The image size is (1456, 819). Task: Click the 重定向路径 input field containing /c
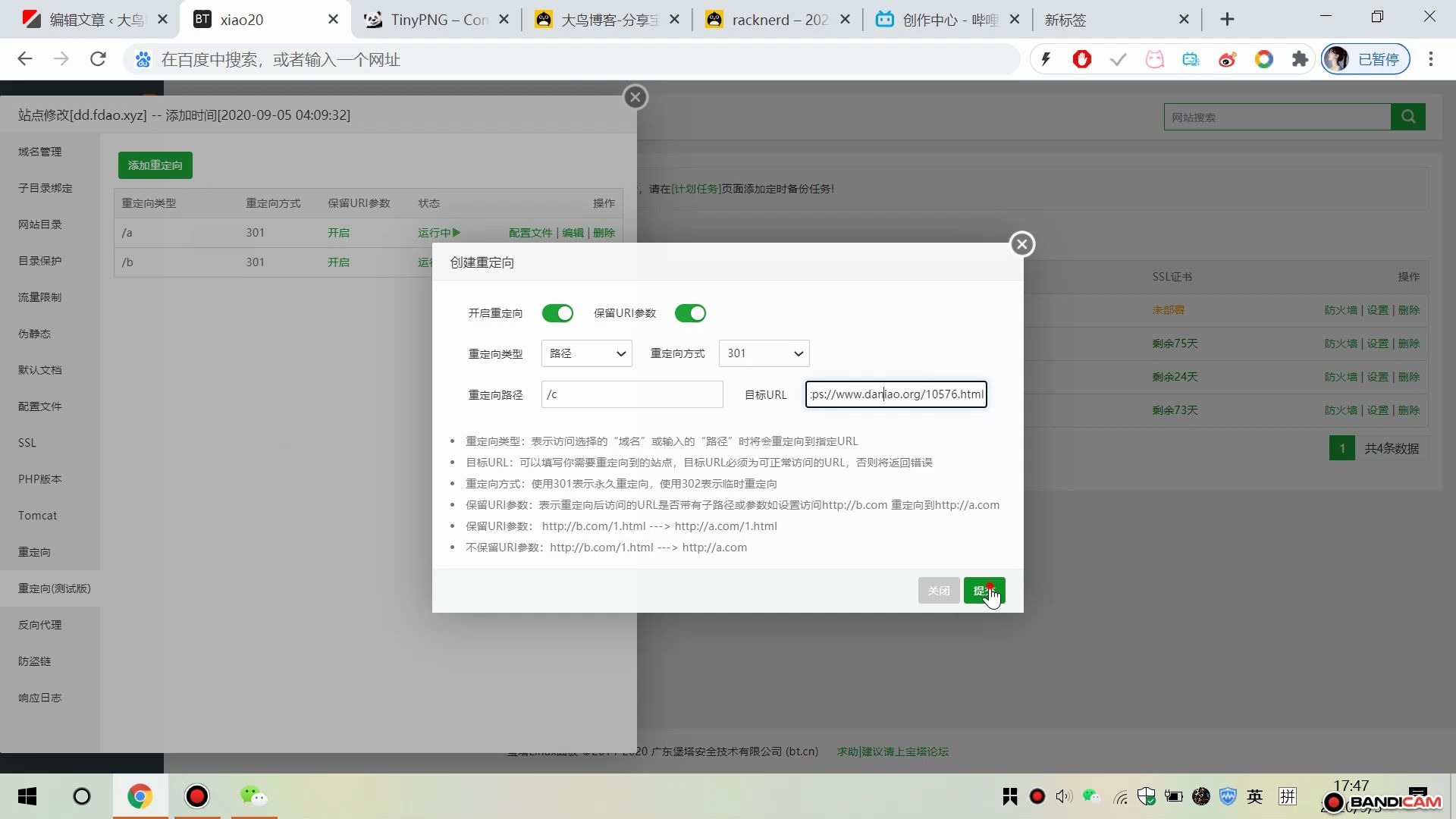(632, 394)
